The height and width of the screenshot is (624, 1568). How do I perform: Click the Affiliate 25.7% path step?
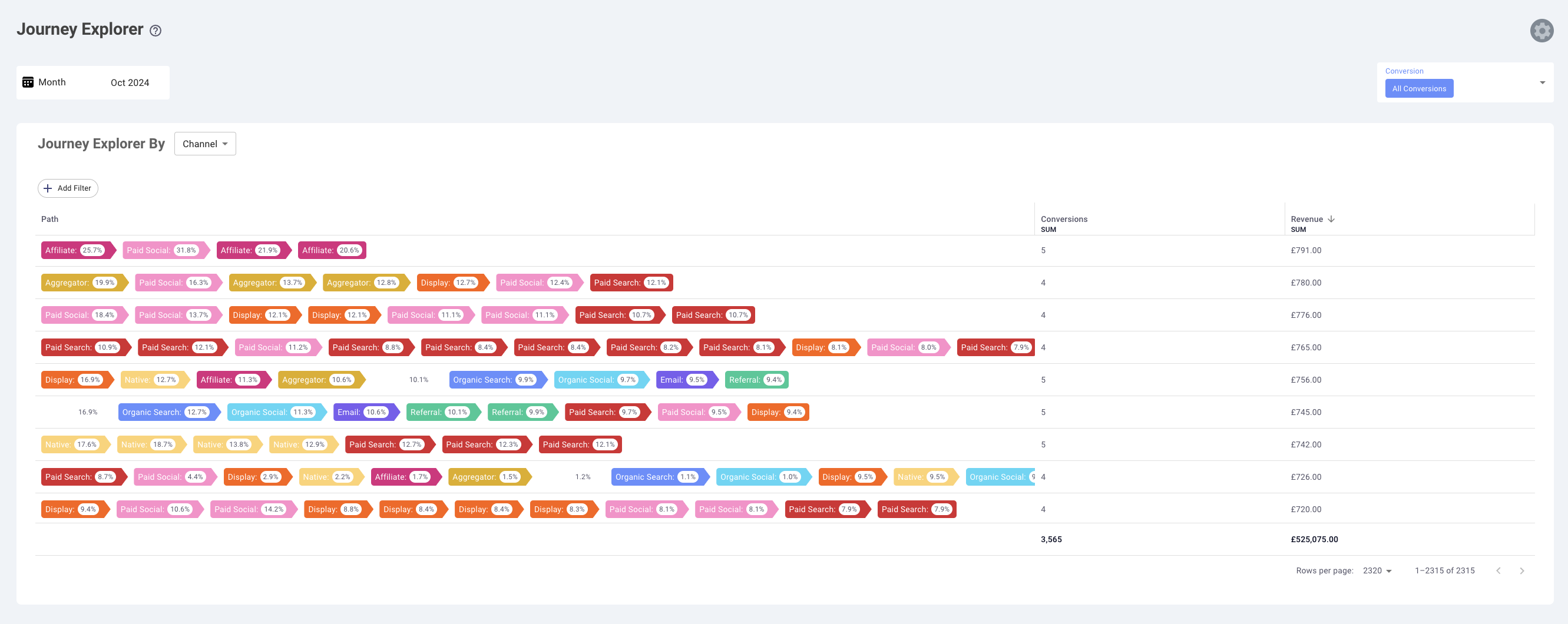[78, 251]
